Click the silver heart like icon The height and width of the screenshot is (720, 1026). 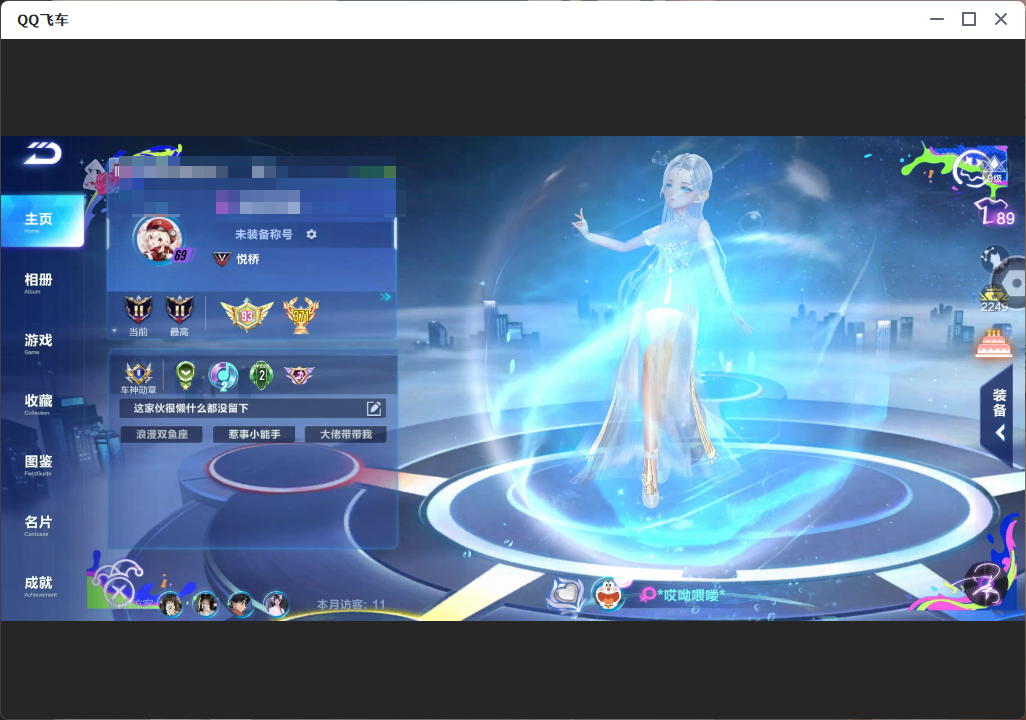tap(567, 594)
